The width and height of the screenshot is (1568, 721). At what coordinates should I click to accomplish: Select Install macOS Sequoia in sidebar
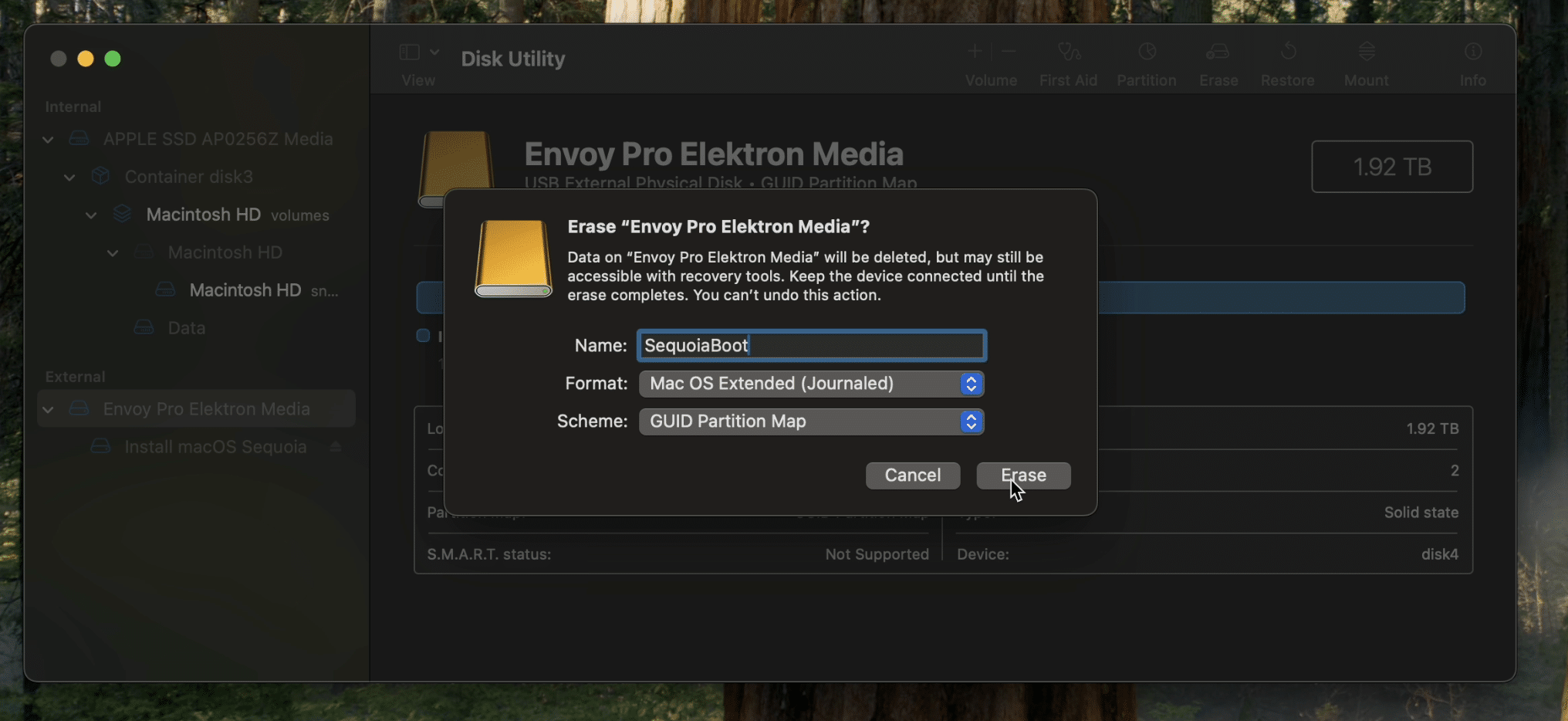[215, 447]
